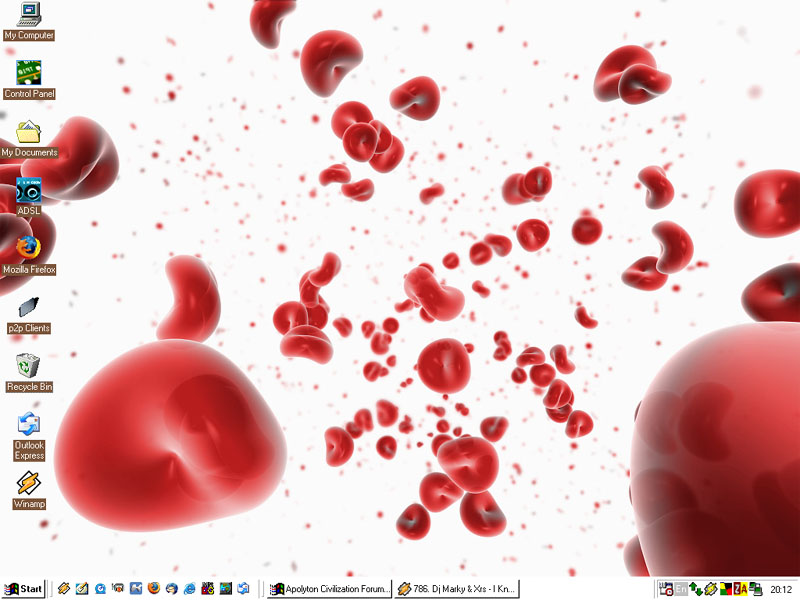The width and height of the screenshot is (800, 600).
Task: Click the Start button
Action: point(24,589)
